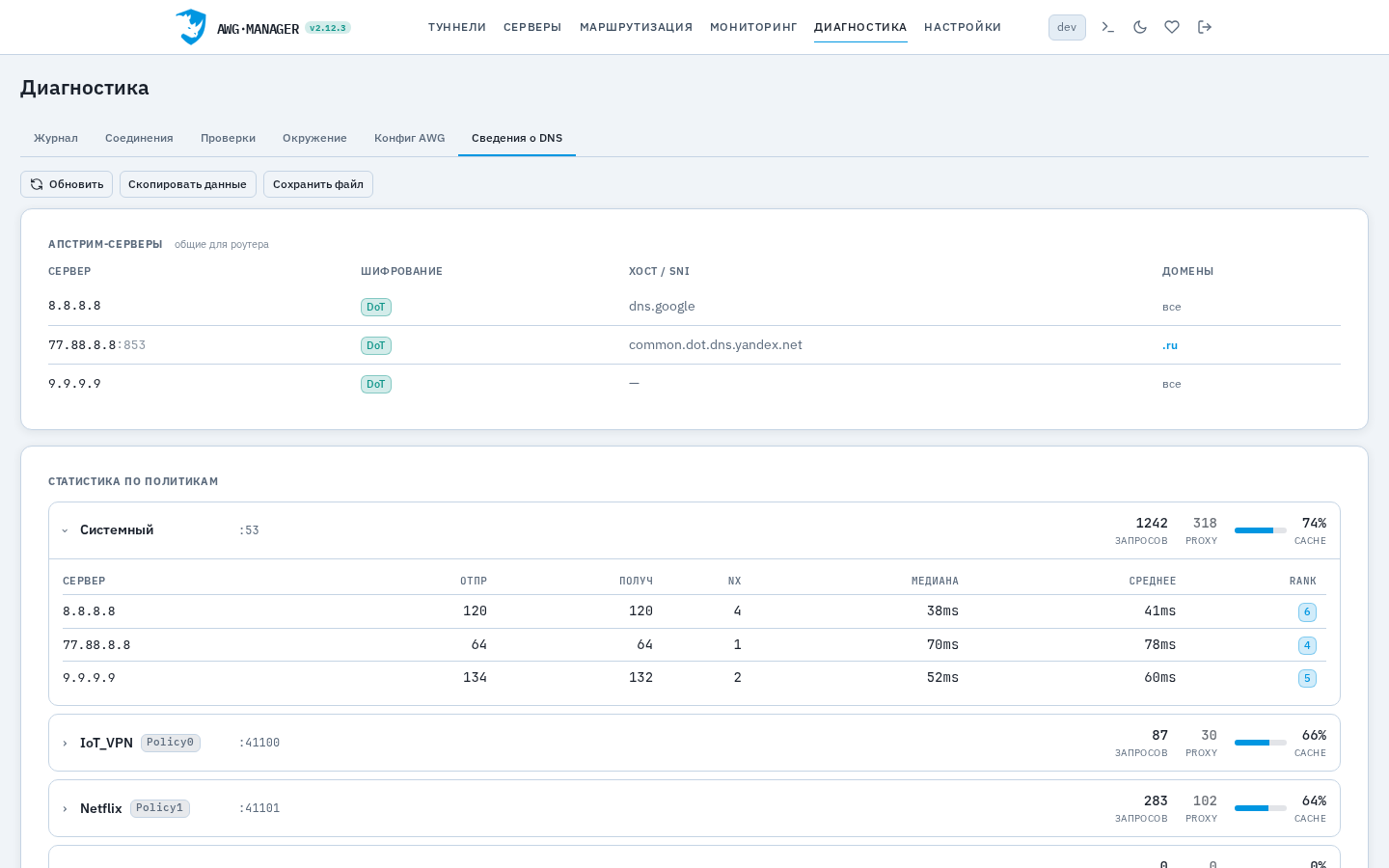This screenshot has height=868, width=1389.
Task: Click rank badge 6 for 8.8.8.8
Action: [1307, 611]
